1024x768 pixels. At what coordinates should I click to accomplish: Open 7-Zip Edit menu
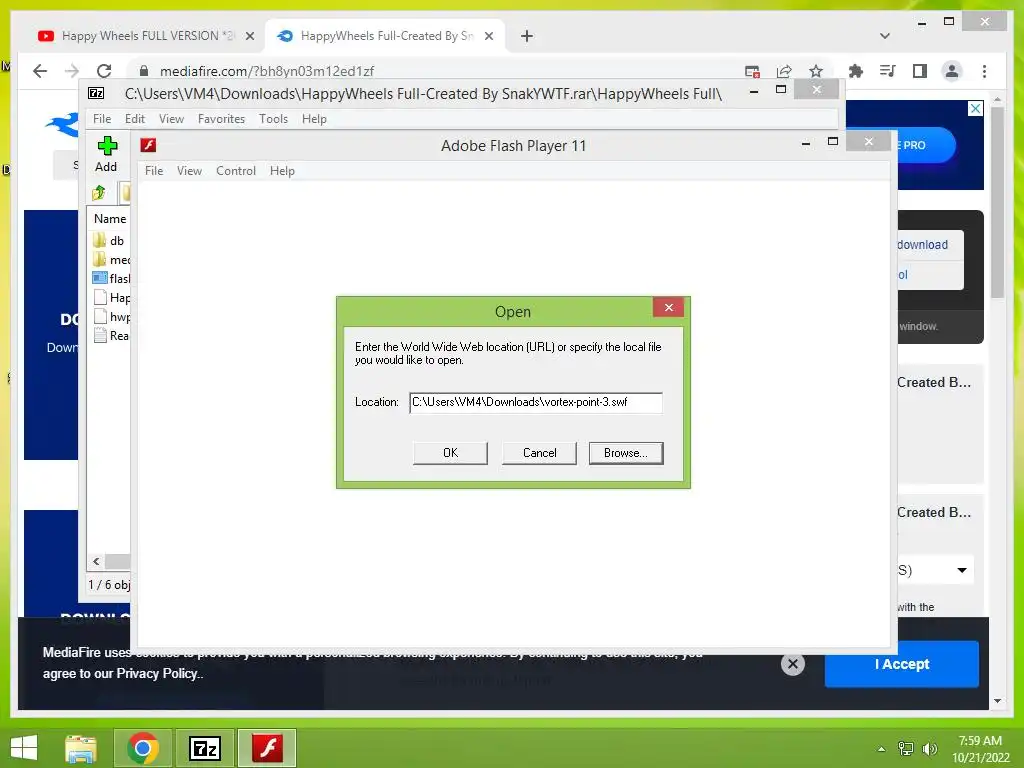(135, 119)
